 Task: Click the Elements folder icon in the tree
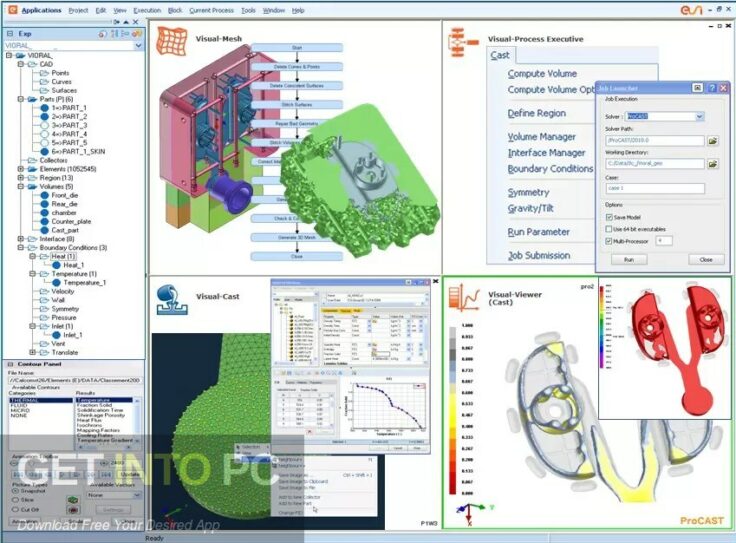(x=32, y=169)
